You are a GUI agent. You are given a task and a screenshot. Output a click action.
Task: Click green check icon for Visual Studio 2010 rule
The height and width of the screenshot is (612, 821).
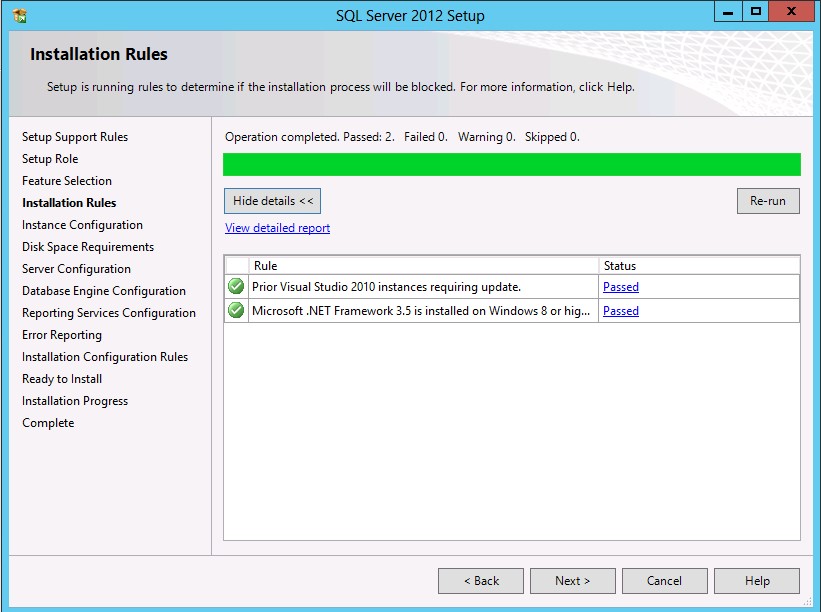pyautogui.click(x=236, y=287)
